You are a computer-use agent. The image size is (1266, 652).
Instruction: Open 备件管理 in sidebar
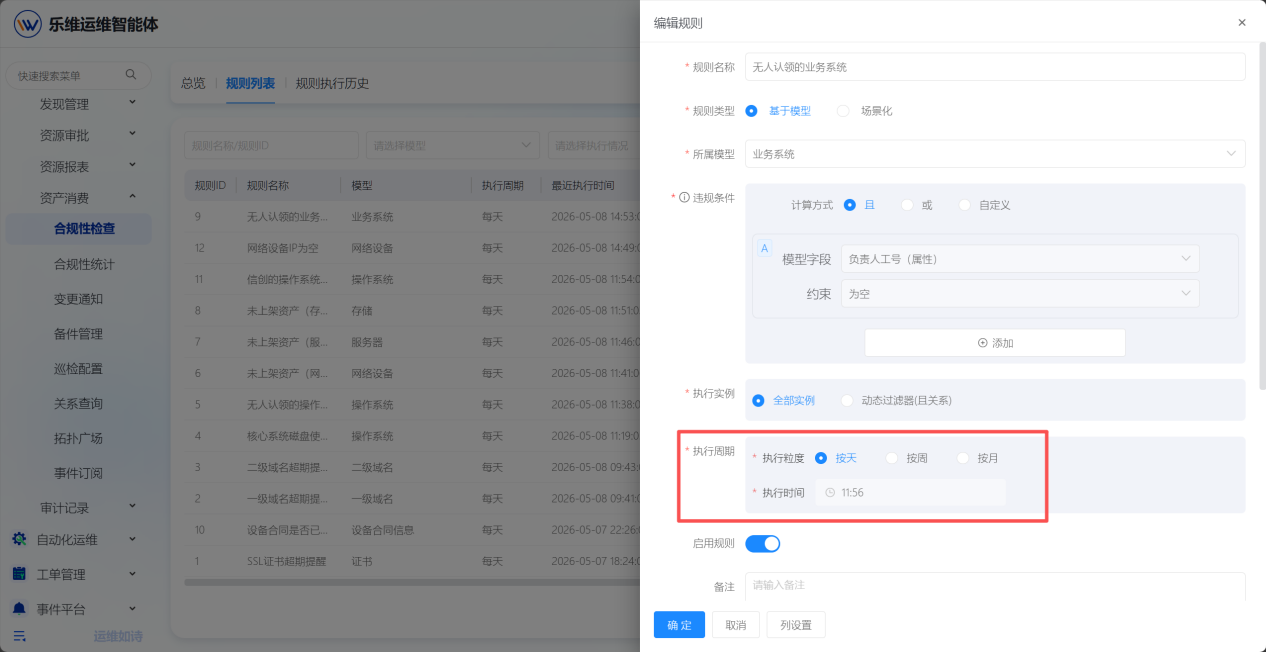point(79,334)
